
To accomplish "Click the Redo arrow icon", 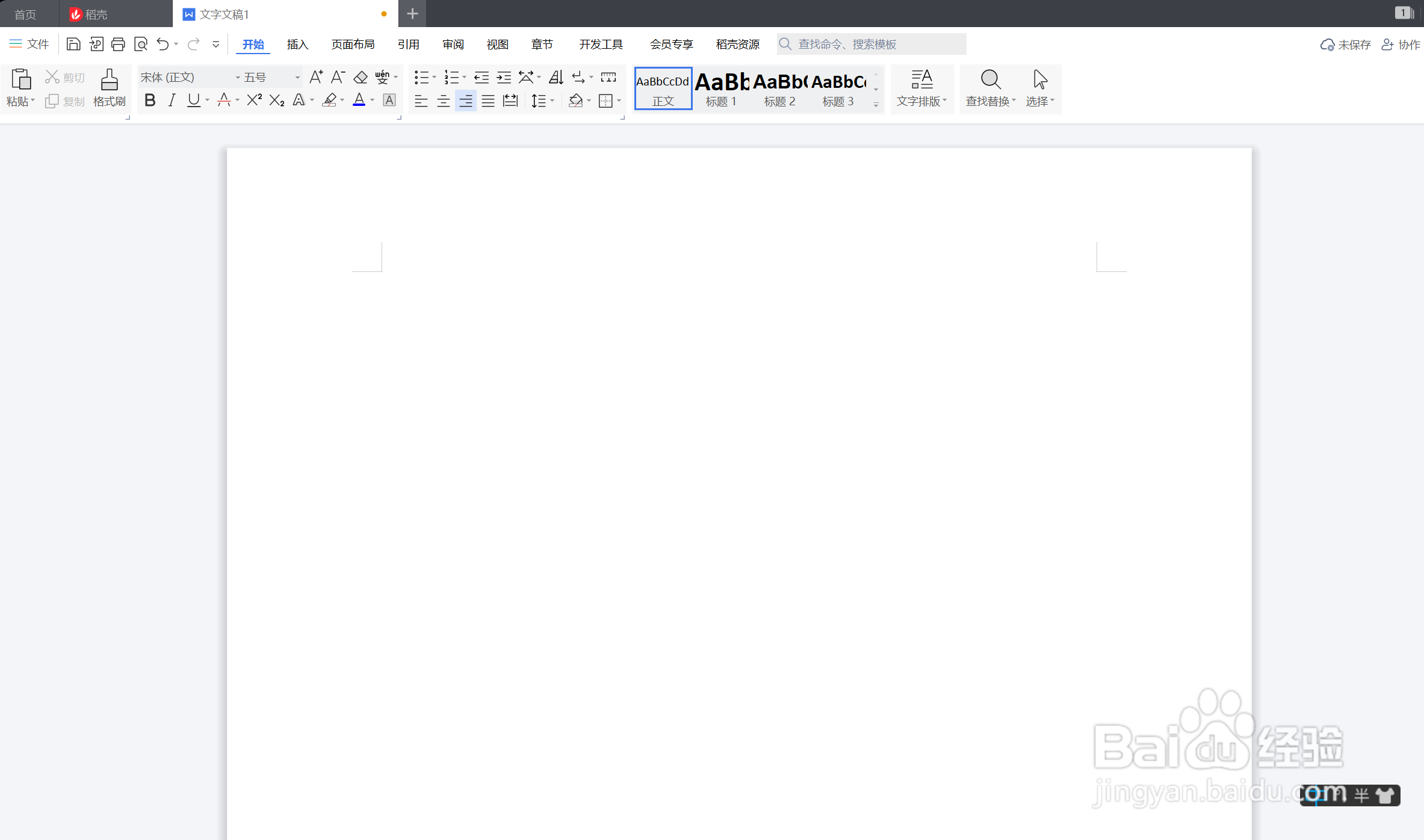I will (194, 44).
